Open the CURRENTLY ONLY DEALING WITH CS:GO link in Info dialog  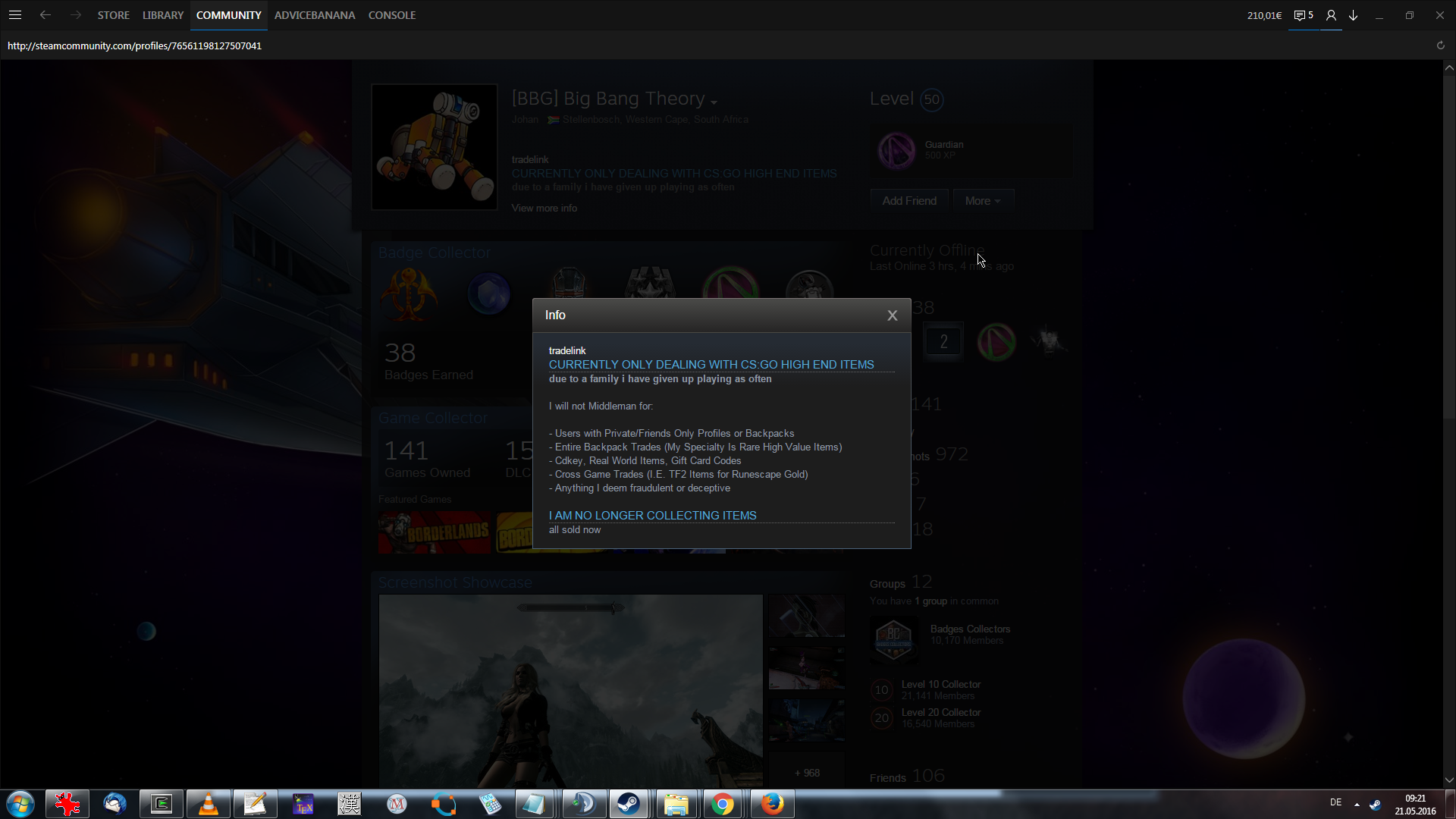click(711, 365)
